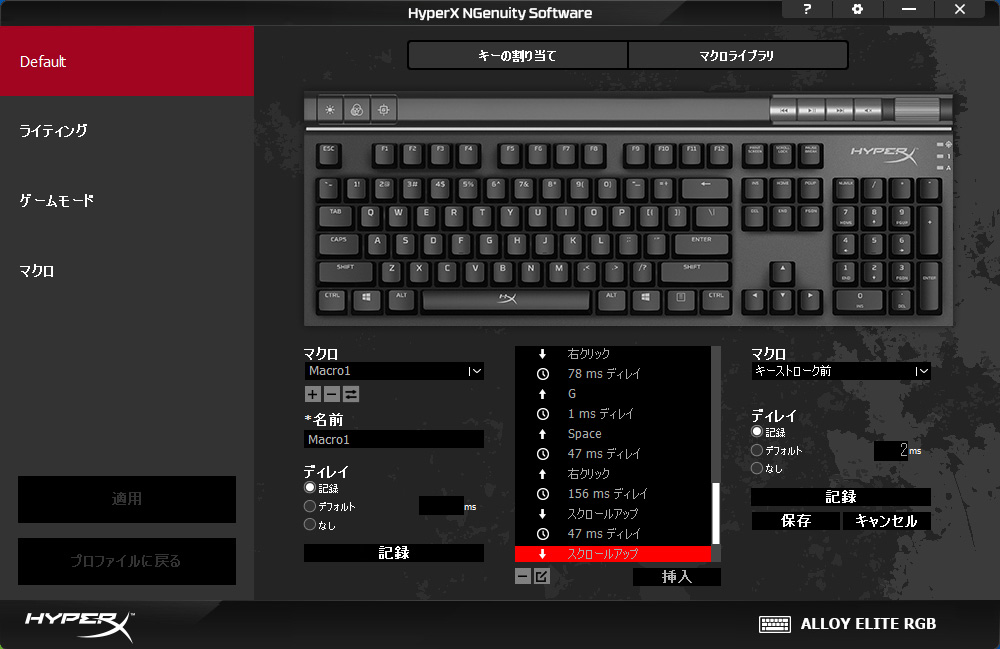Select the main ENTER key on keyboard
The height and width of the screenshot is (649, 1000).
click(x=700, y=244)
